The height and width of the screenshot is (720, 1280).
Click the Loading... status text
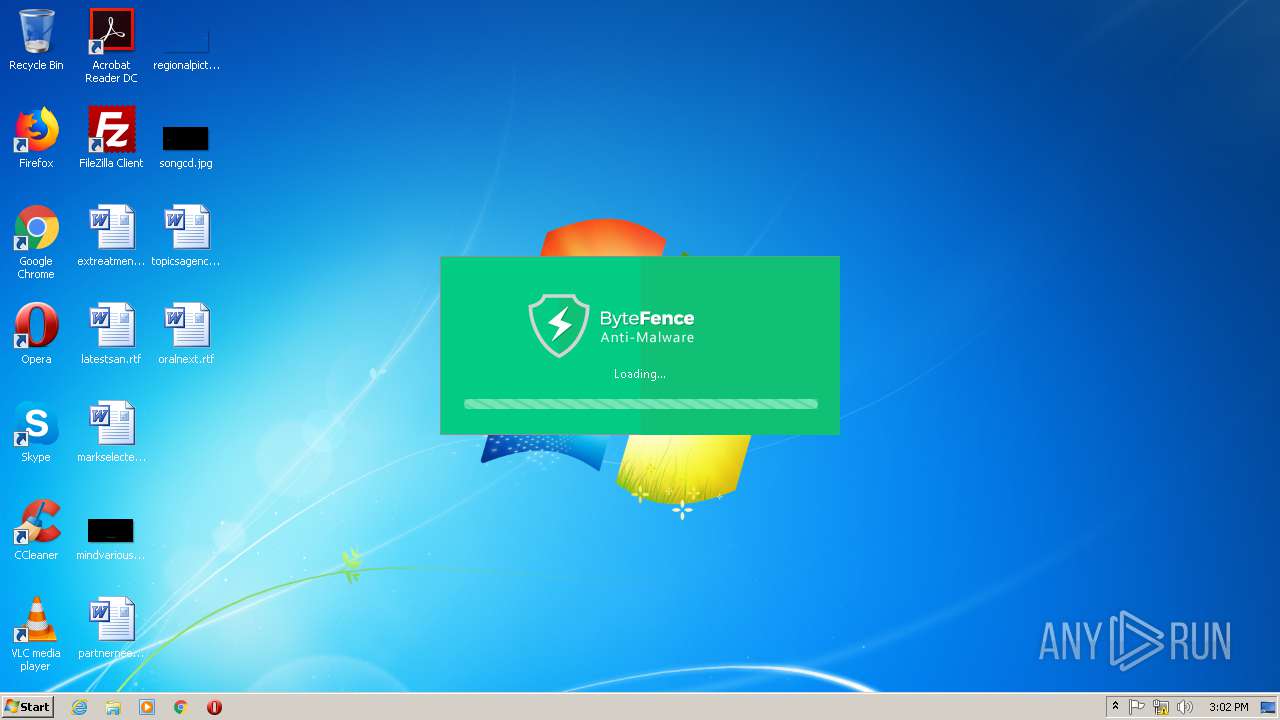(x=640, y=374)
